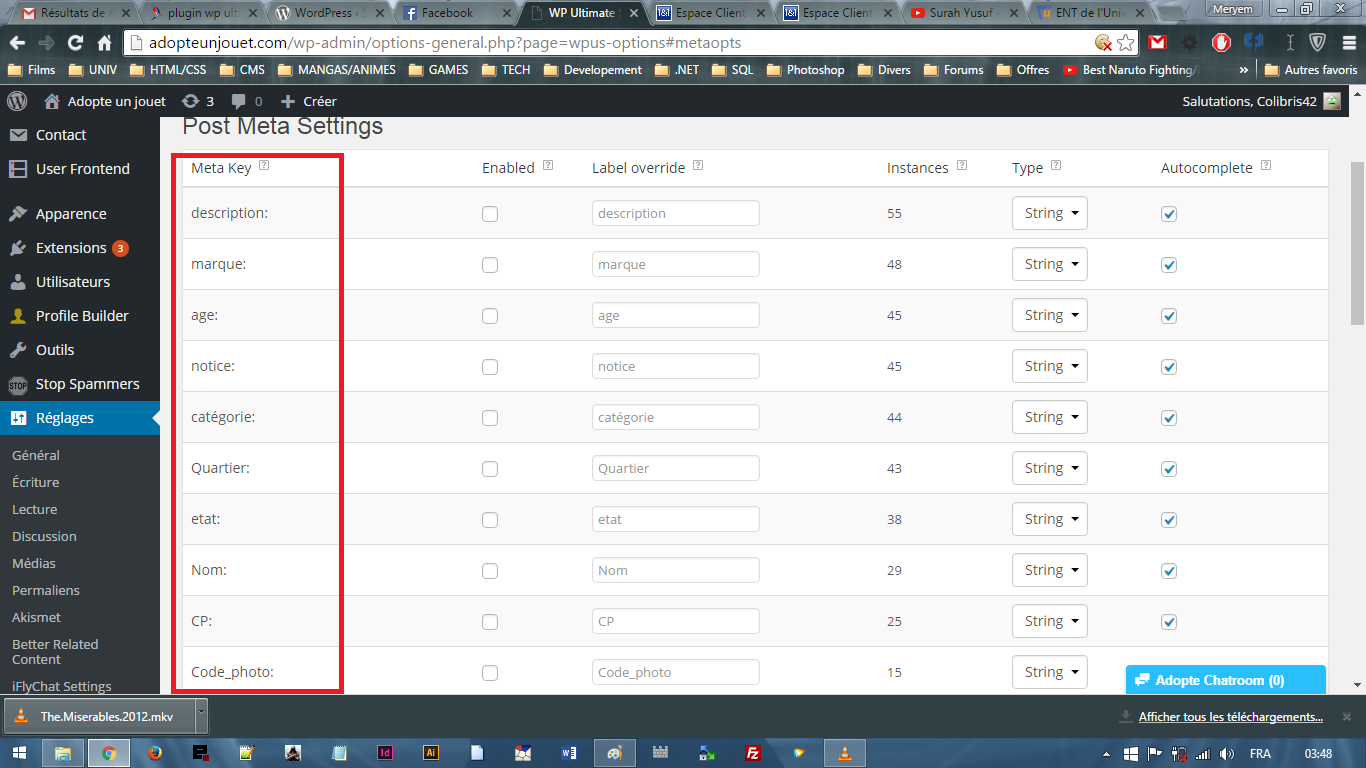Click the Meta Key help icon
The image size is (1366, 768).
tap(264, 166)
